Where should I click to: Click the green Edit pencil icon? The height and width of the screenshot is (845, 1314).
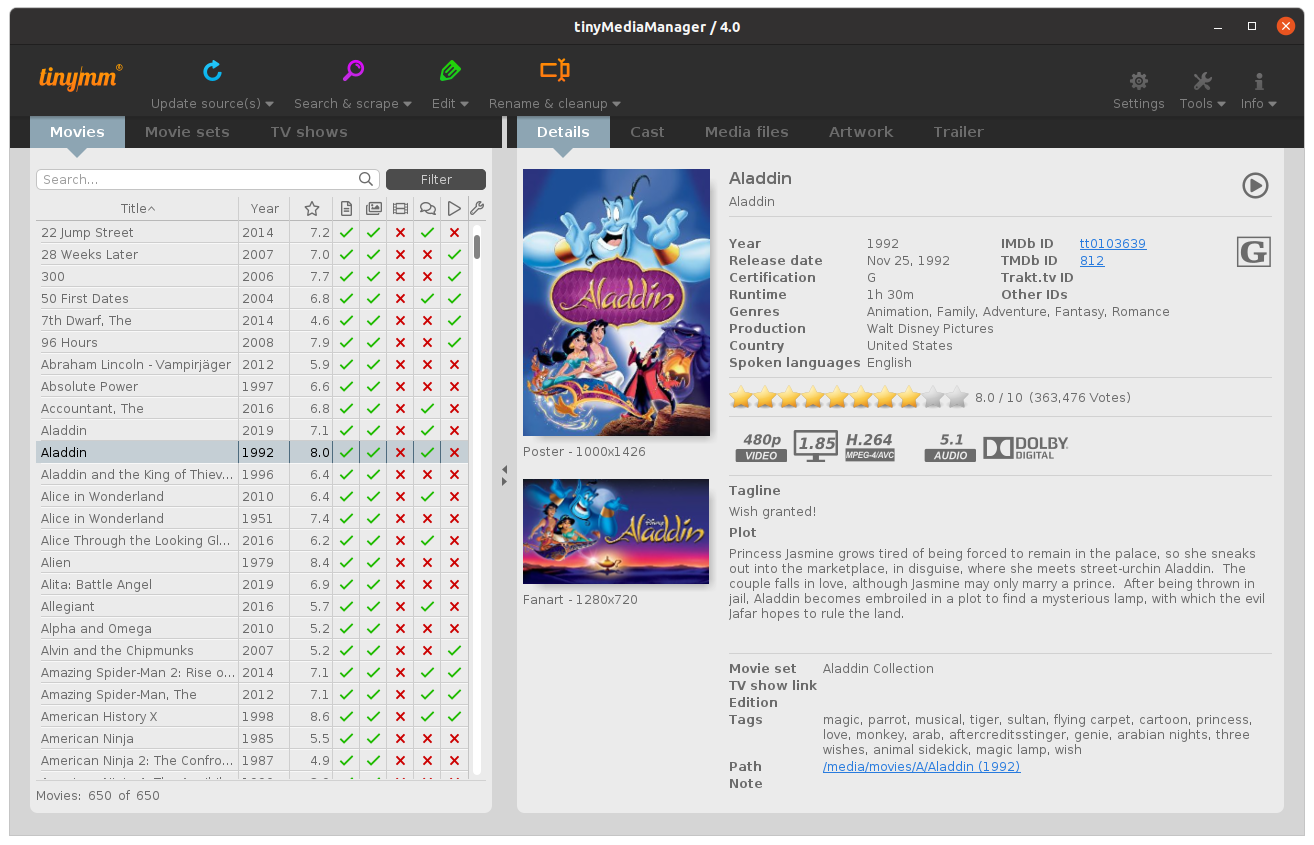pos(450,71)
